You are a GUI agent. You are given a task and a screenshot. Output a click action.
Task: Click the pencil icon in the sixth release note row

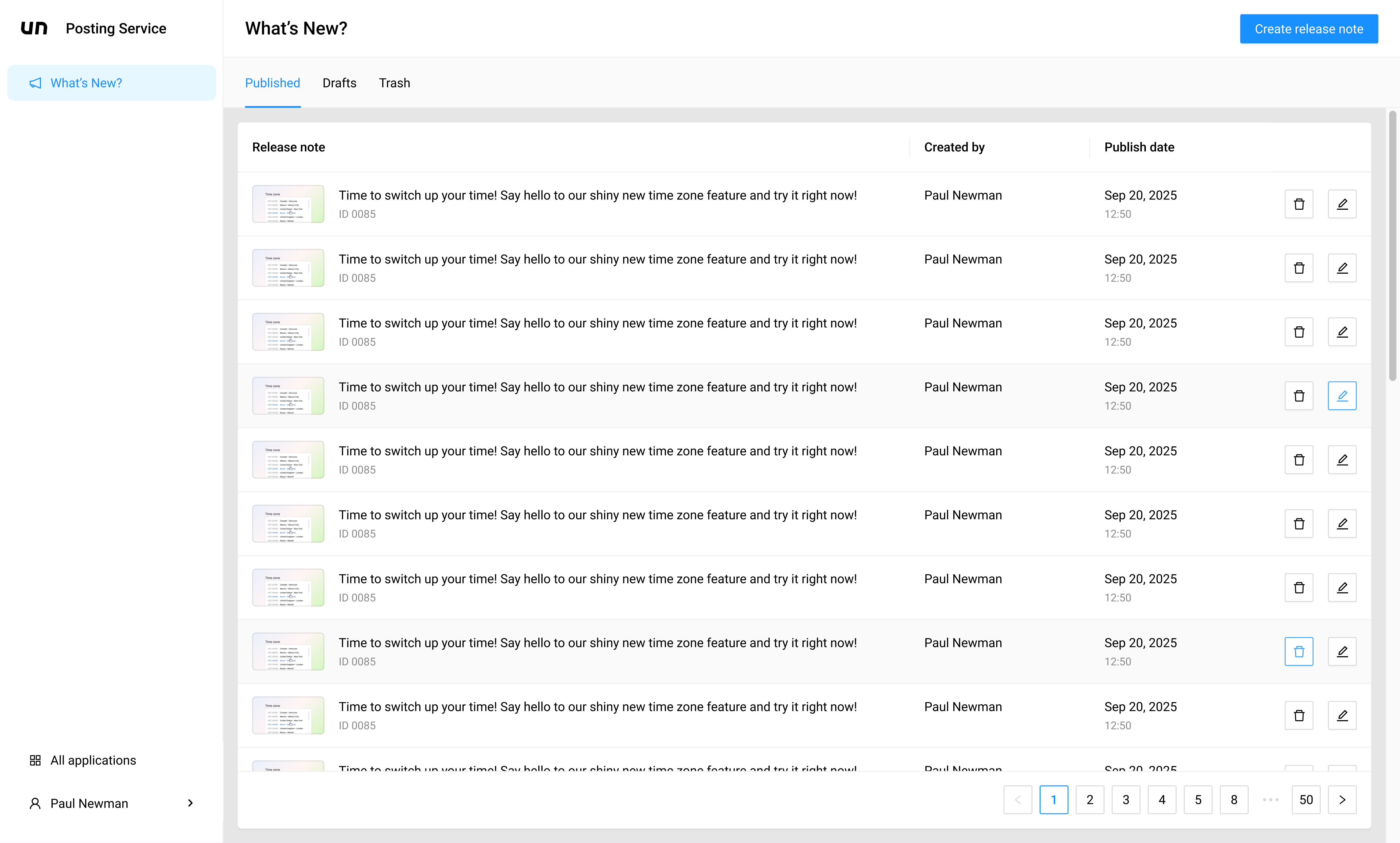click(x=1342, y=523)
